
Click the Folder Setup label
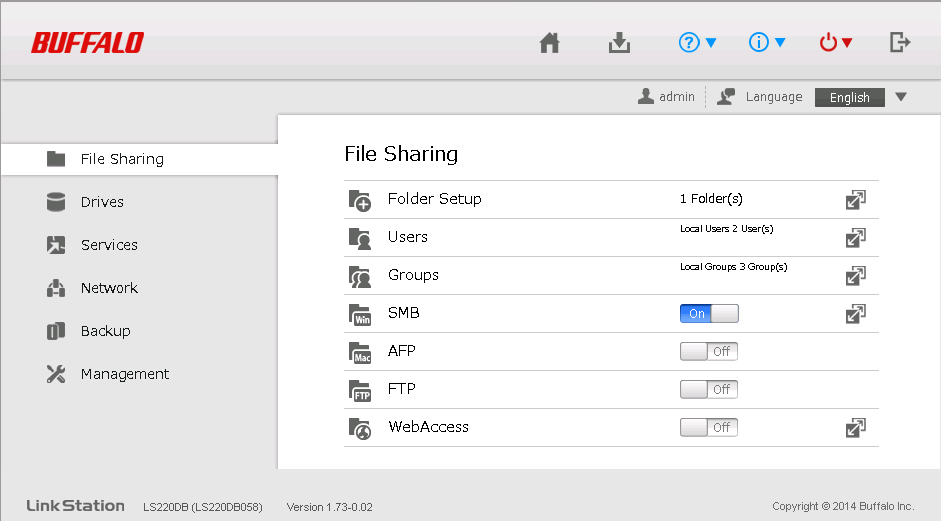coord(434,199)
